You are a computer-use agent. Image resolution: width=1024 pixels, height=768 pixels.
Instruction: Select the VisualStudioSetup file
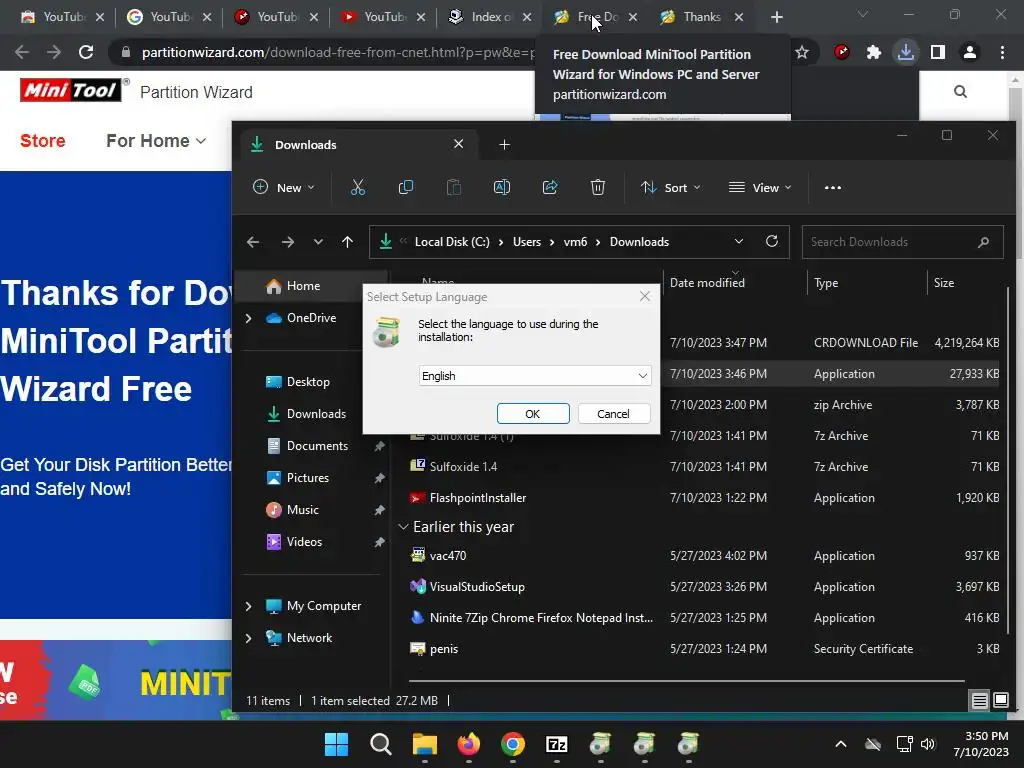point(477,587)
